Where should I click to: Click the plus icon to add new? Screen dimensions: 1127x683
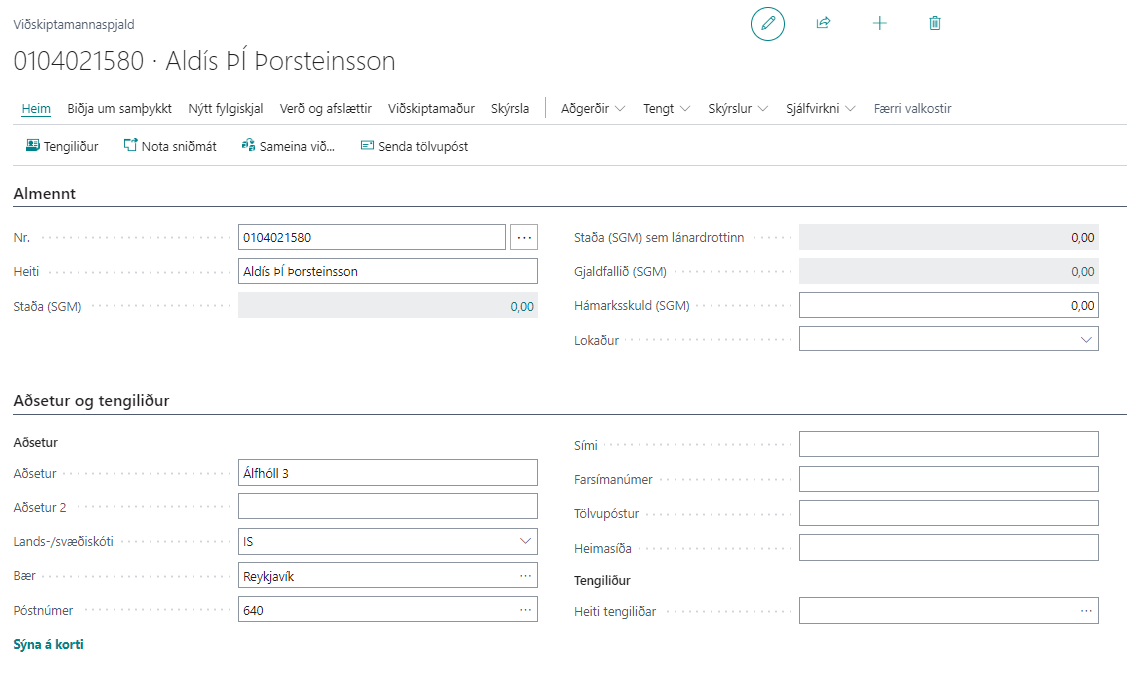880,23
